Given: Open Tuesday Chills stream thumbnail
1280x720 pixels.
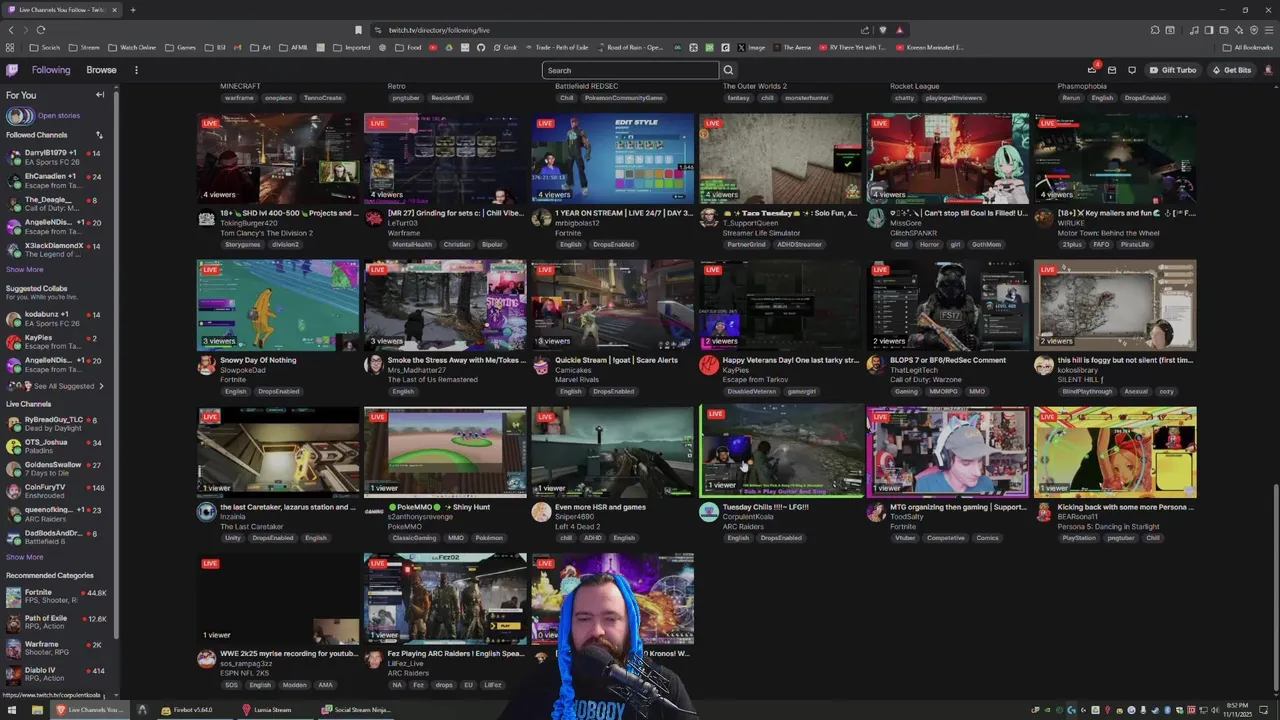Looking at the screenshot, I should click(781, 451).
